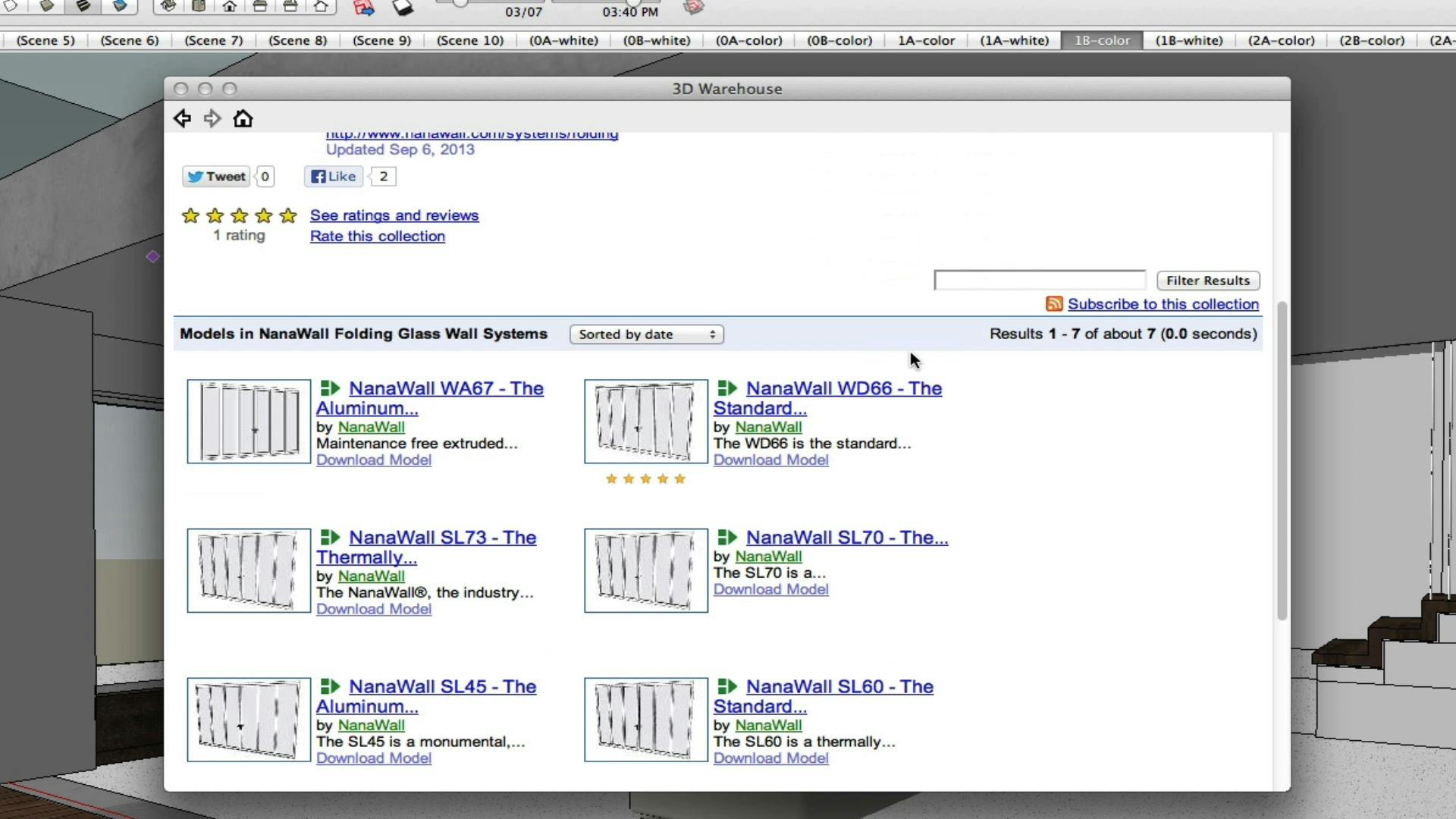Click green download icon beside NanaWall WA67

click(x=330, y=388)
